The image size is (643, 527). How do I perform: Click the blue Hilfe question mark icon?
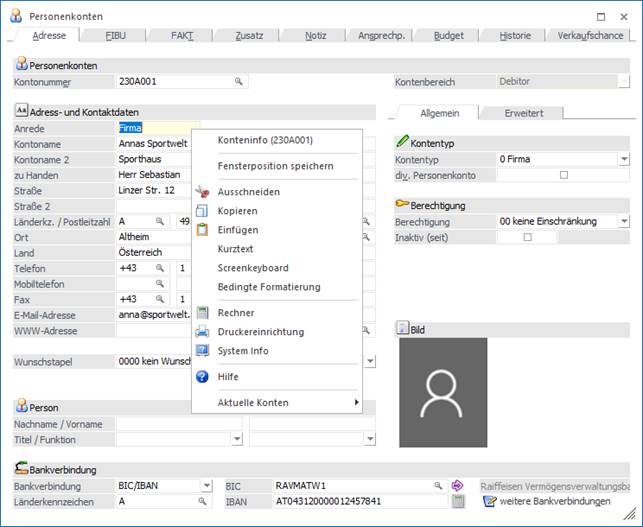pyautogui.click(x=202, y=377)
